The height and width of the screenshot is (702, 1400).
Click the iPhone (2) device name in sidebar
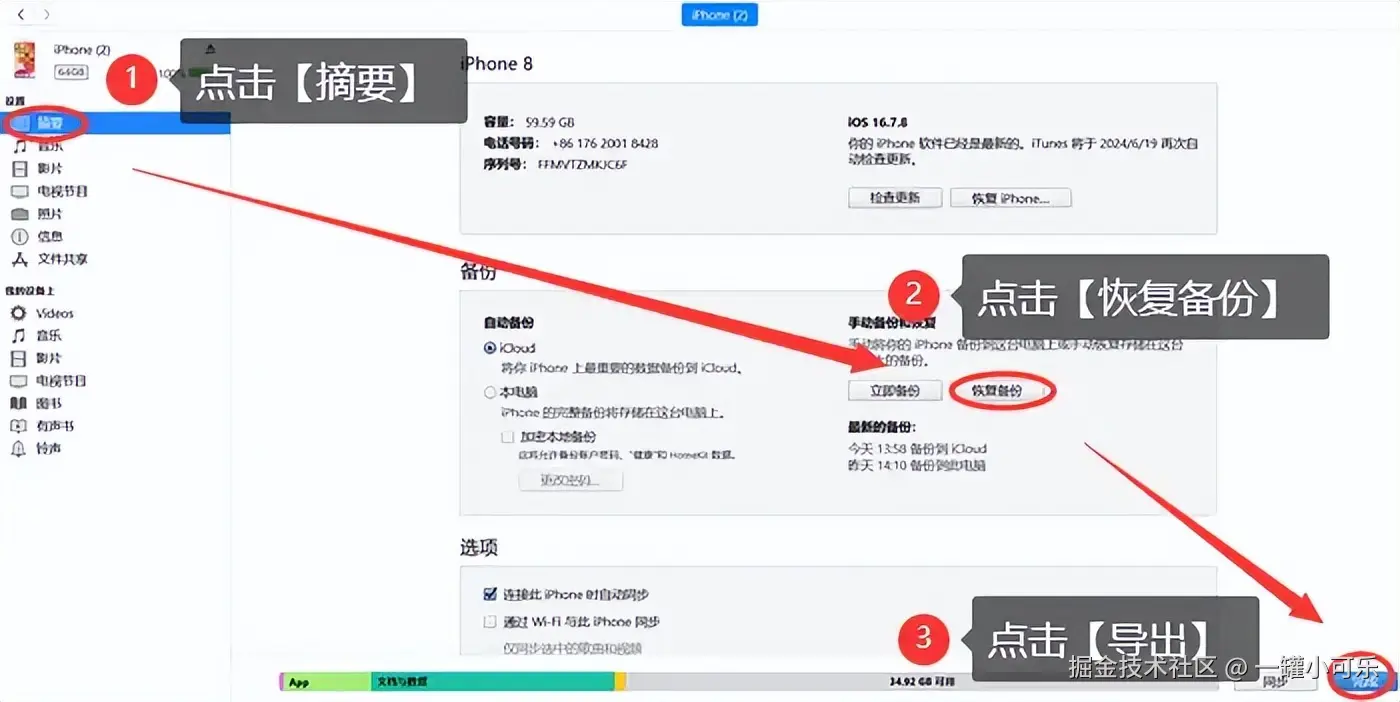[x=82, y=50]
